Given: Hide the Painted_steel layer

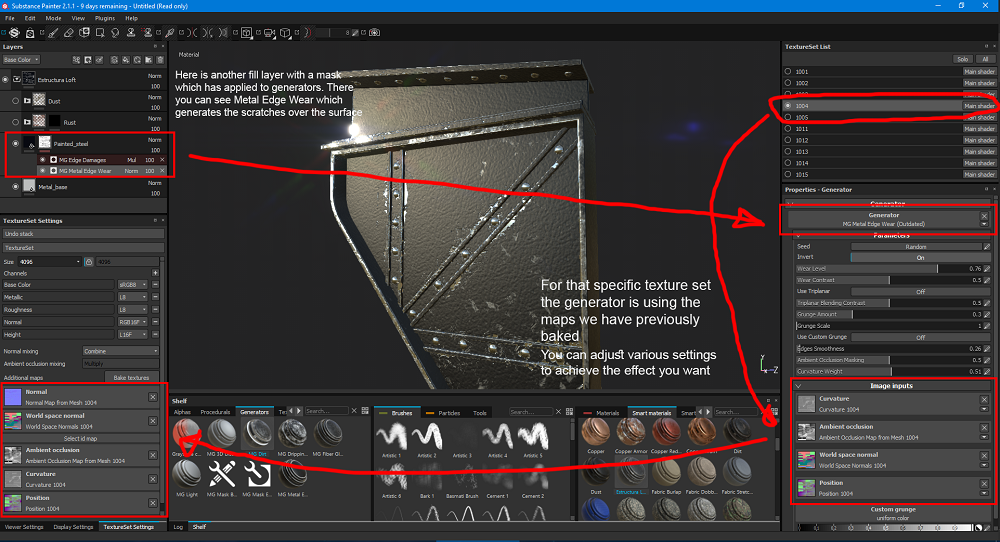Looking at the screenshot, I should [15, 143].
